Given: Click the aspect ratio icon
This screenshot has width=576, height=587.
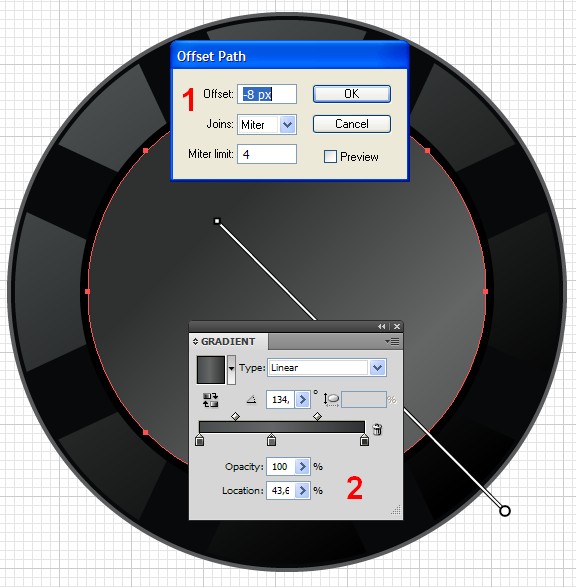Looking at the screenshot, I should coord(331,399).
